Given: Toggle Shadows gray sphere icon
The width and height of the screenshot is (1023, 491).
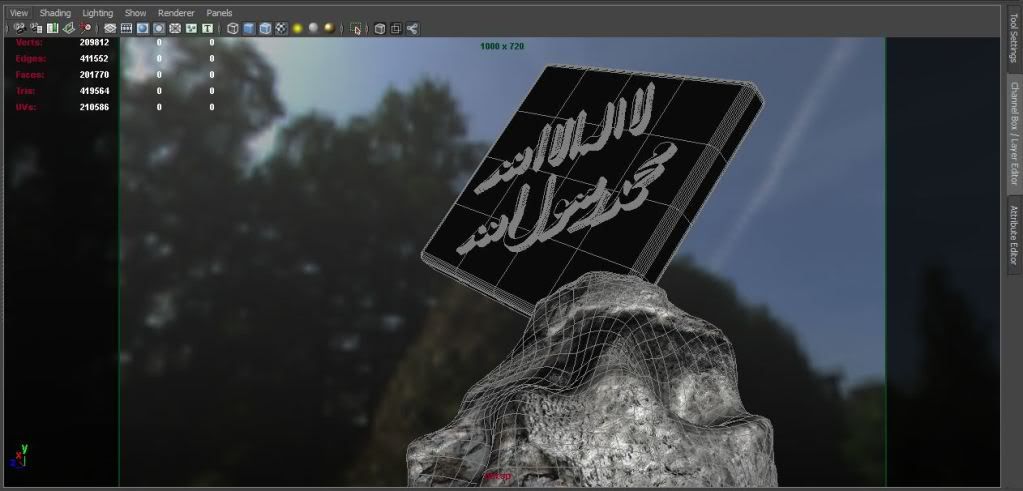Looking at the screenshot, I should (313, 28).
